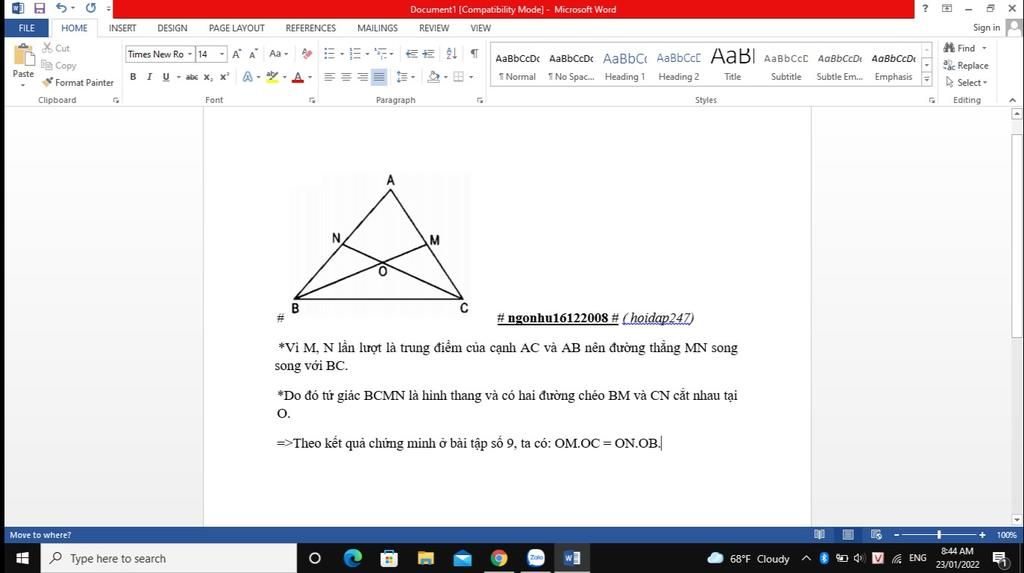This screenshot has width=1024, height=573.
Task: Apply Subtitle style
Action: click(x=786, y=65)
